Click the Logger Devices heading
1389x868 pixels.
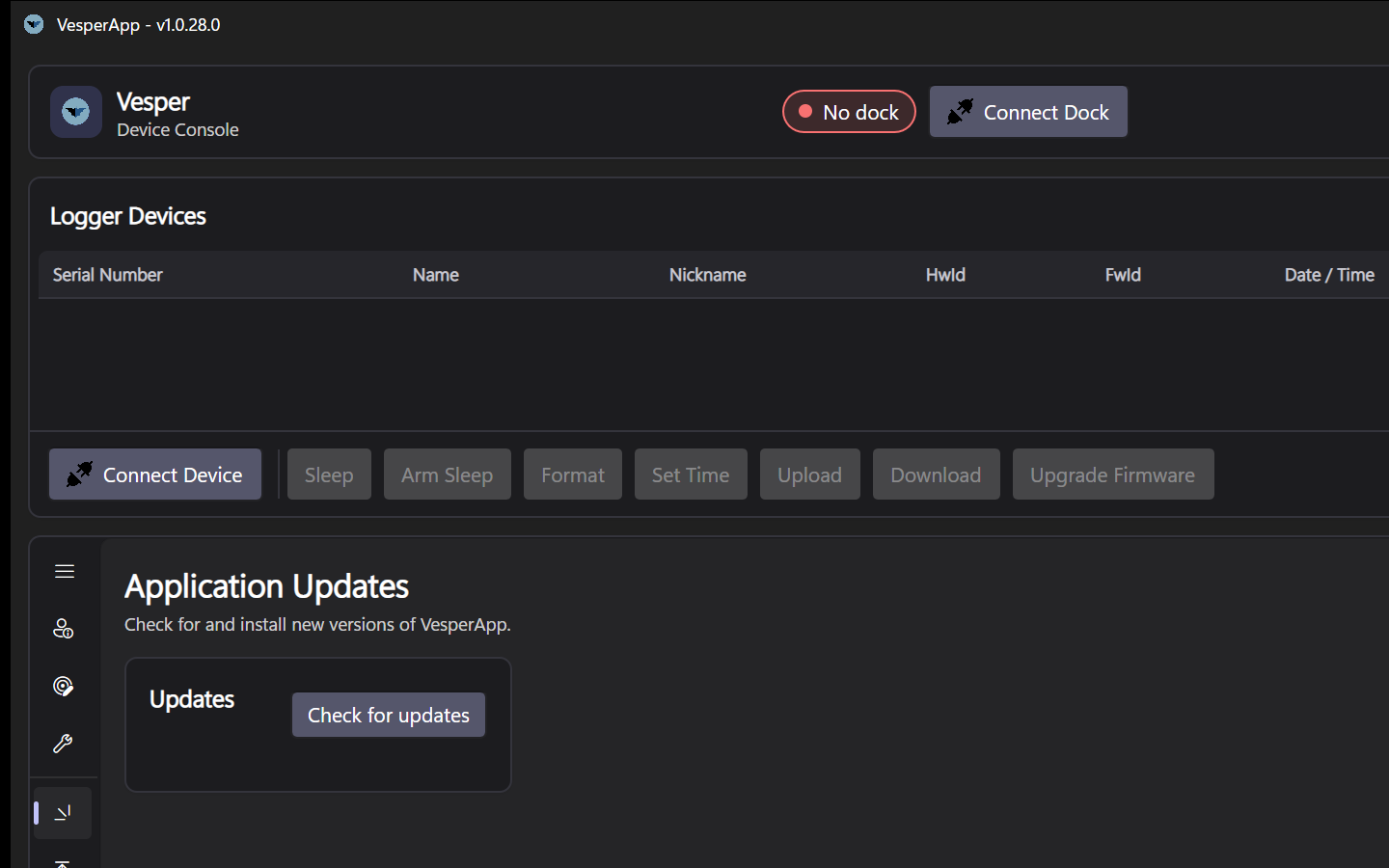point(128,216)
